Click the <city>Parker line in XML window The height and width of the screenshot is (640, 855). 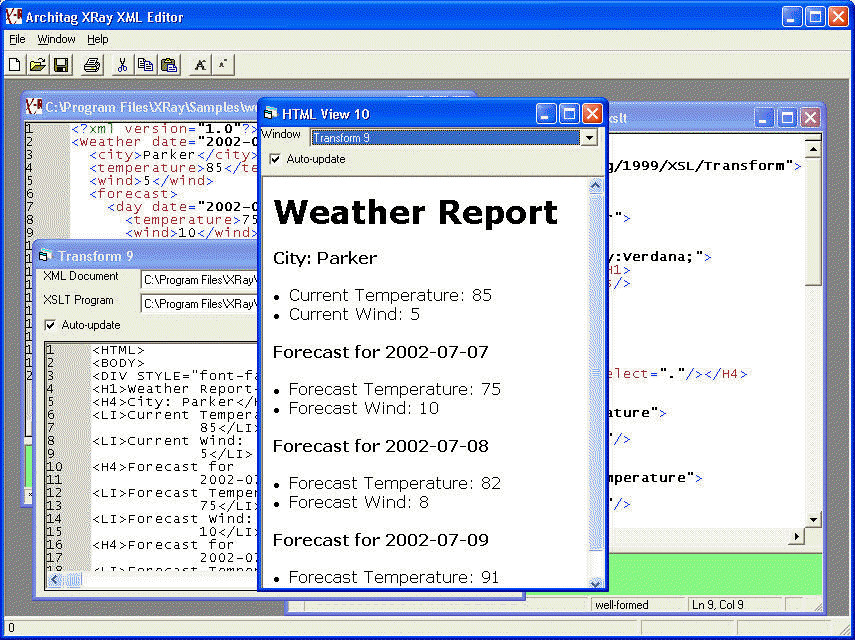point(173,154)
